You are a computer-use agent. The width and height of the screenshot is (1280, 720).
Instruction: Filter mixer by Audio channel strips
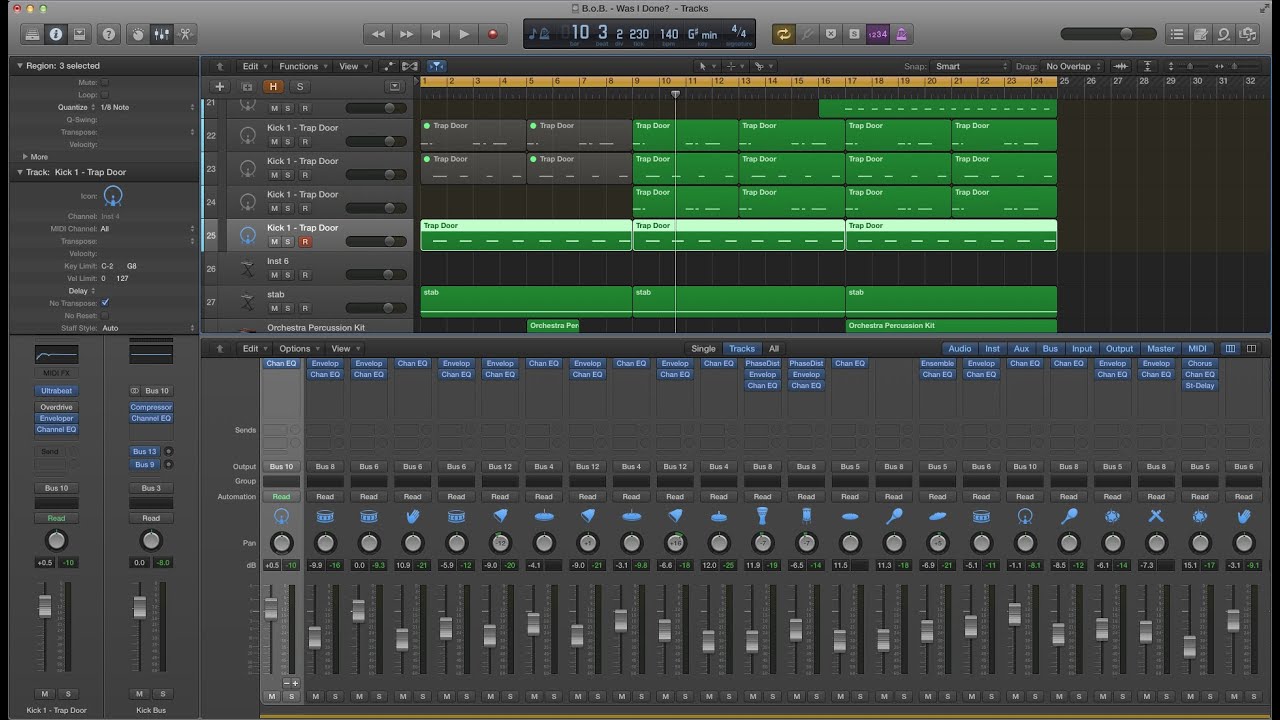tap(959, 349)
